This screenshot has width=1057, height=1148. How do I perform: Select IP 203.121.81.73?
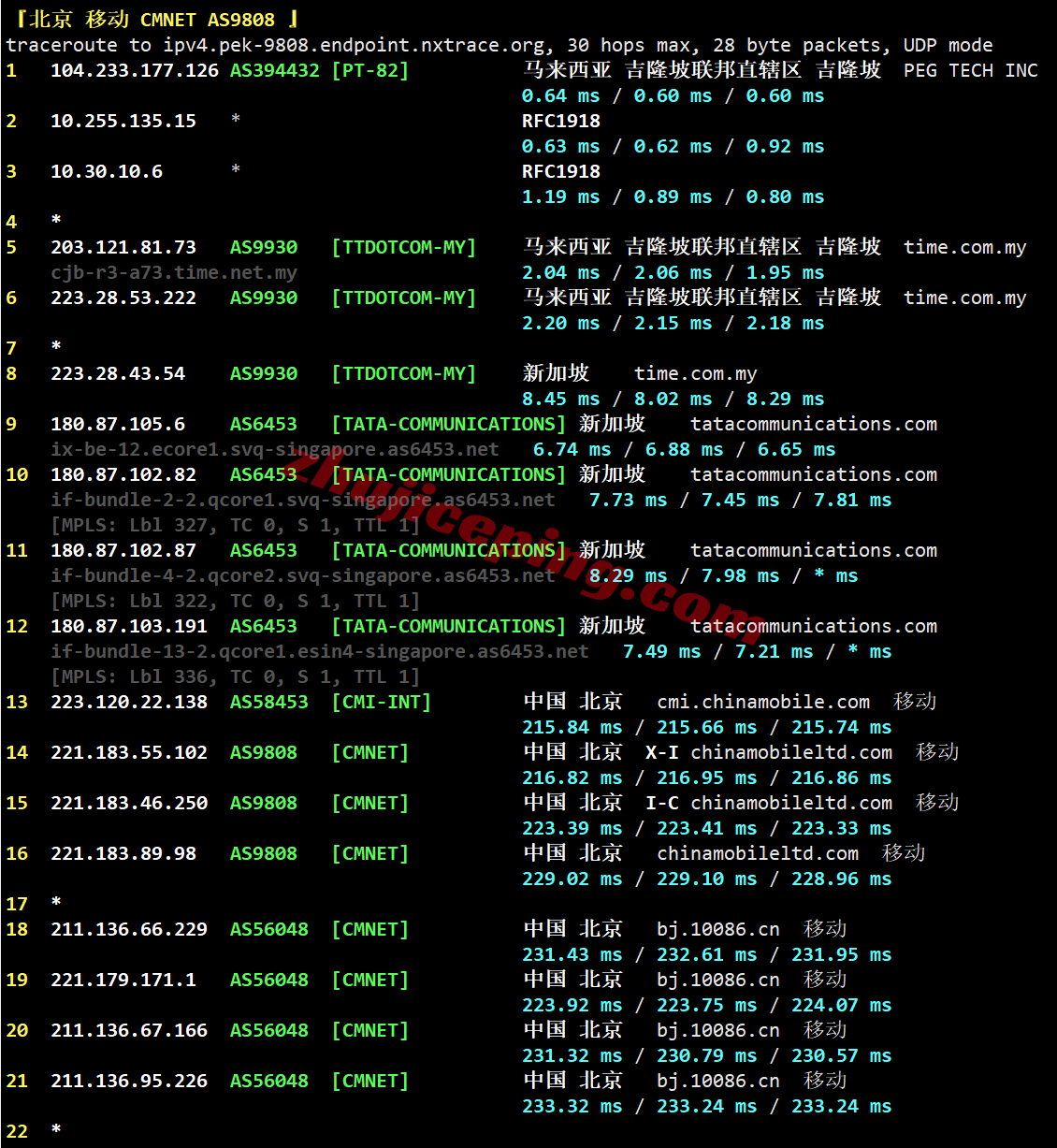[x=123, y=247]
